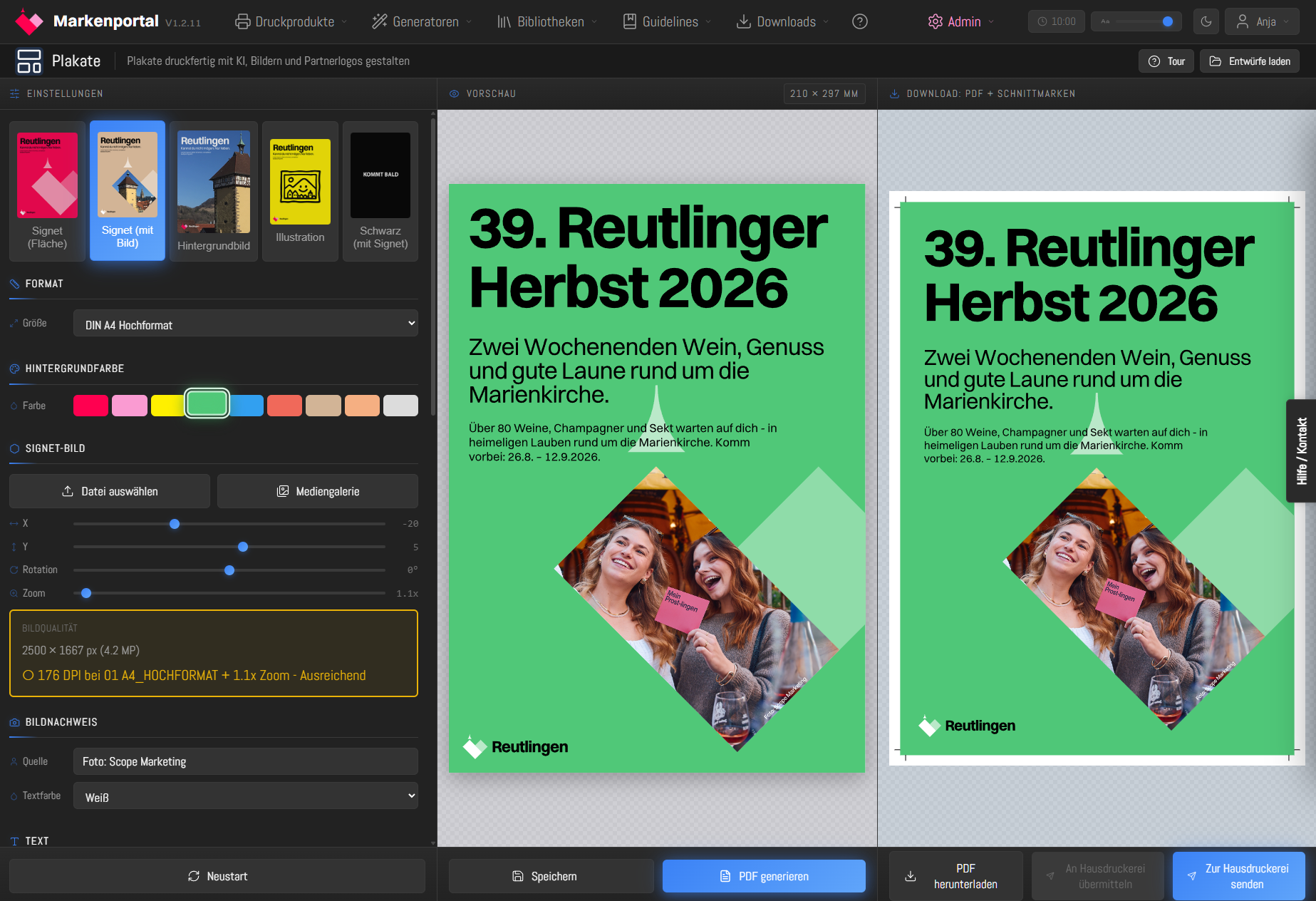The height and width of the screenshot is (901, 1316).
Task: Click the user avatar icon next to Anja
Action: [1243, 21]
